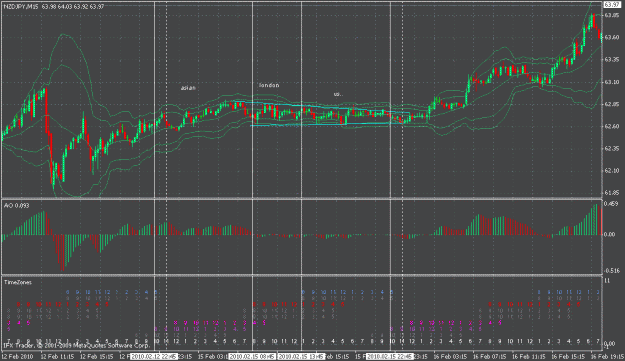Click the AO 0.093 indicator label
625x361 pixels.
16,206
